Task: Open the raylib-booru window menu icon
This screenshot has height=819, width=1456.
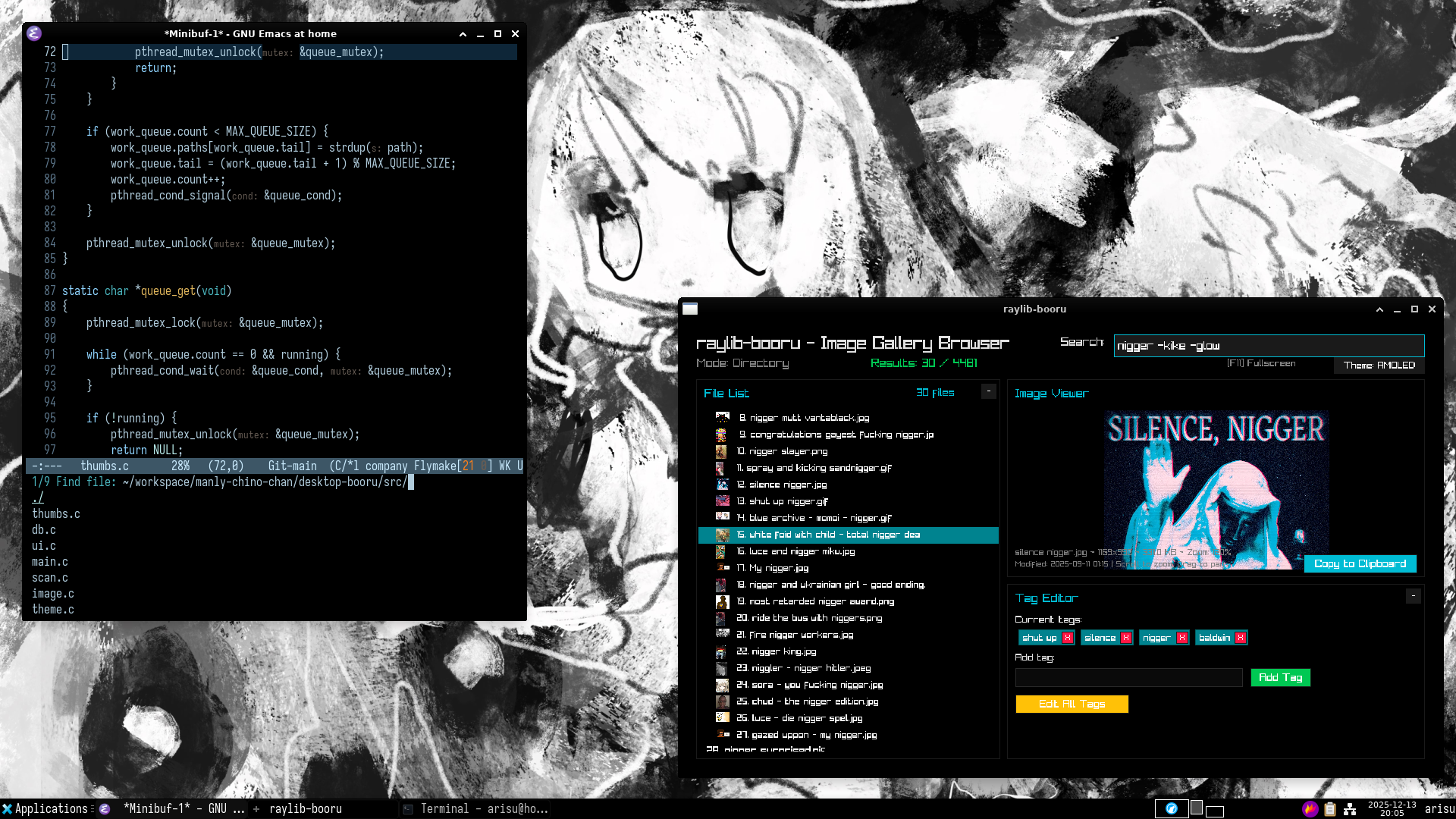Action: (689, 309)
